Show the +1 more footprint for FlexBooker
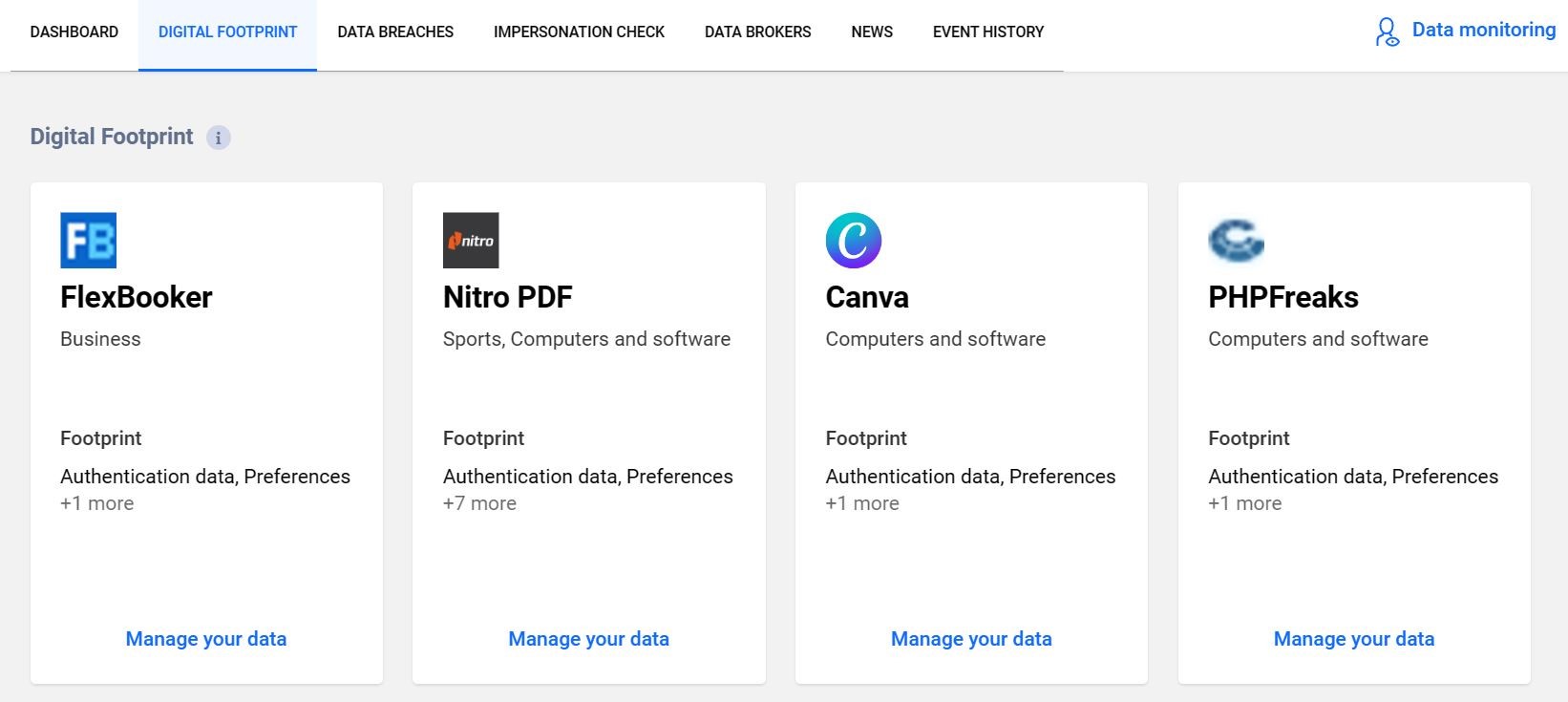The height and width of the screenshot is (702, 1568). [x=97, y=503]
